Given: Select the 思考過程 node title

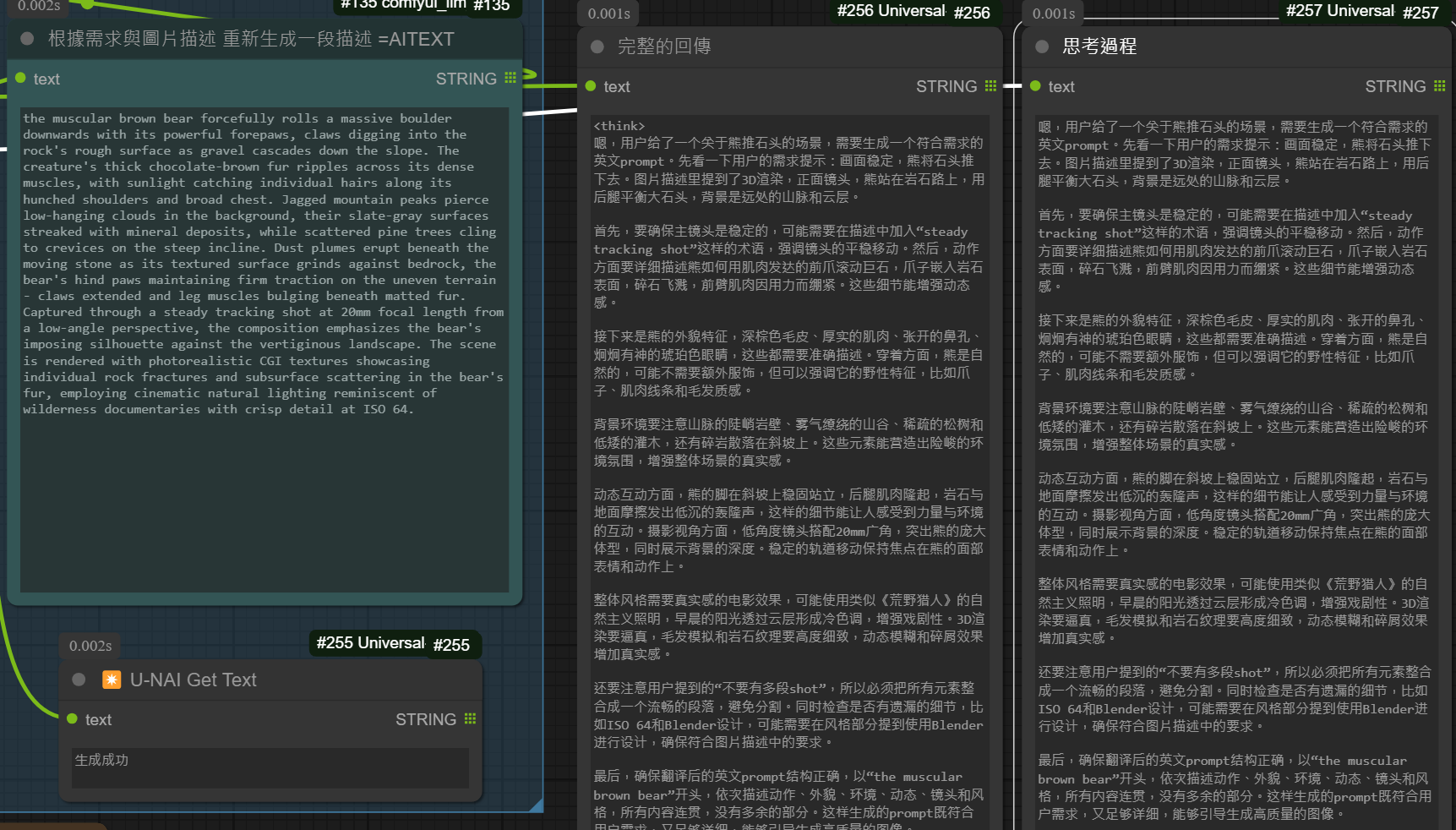Looking at the screenshot, I should pos(1099,46).
